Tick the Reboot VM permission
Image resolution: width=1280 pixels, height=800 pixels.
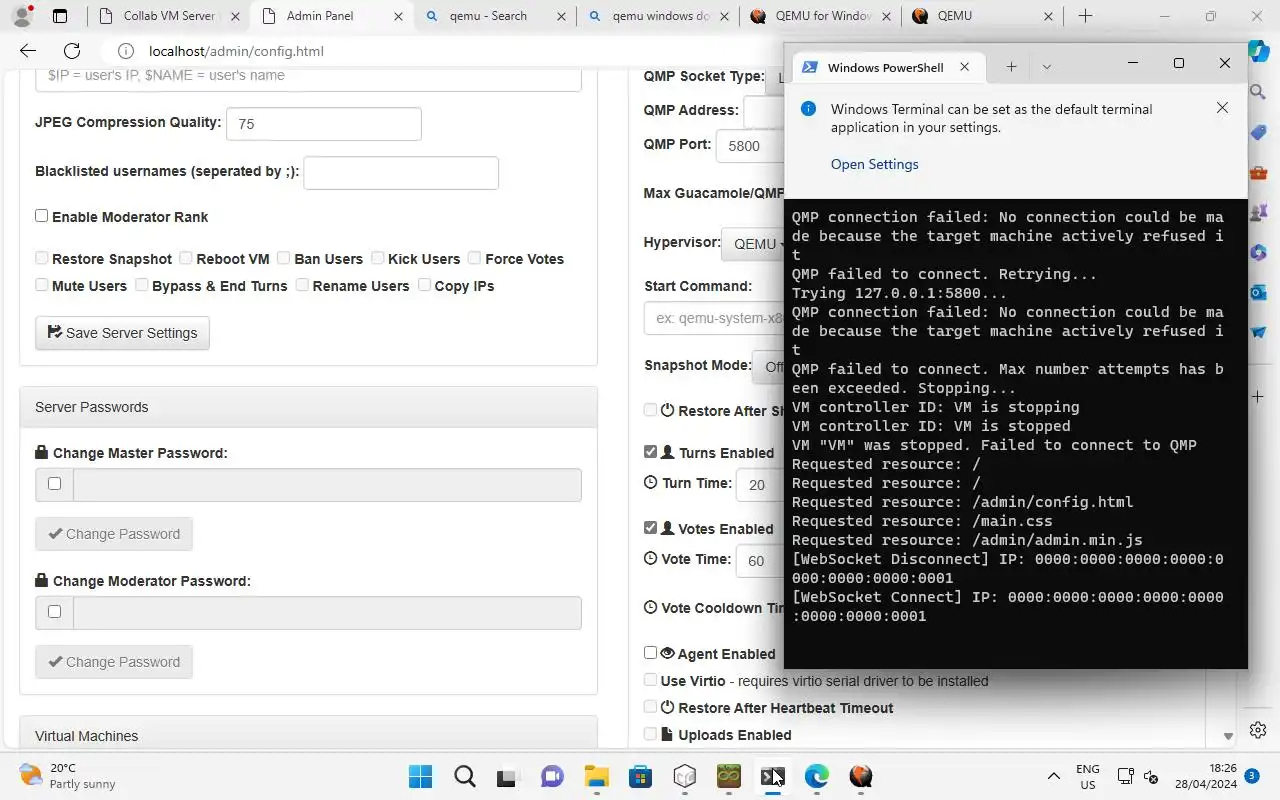coord(186,258)
